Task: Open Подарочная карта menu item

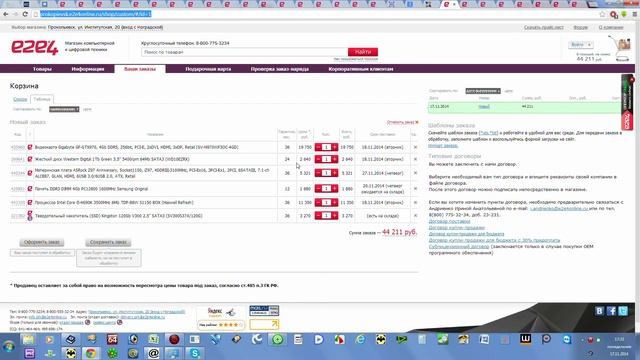Action: click(x=208, y=69)
